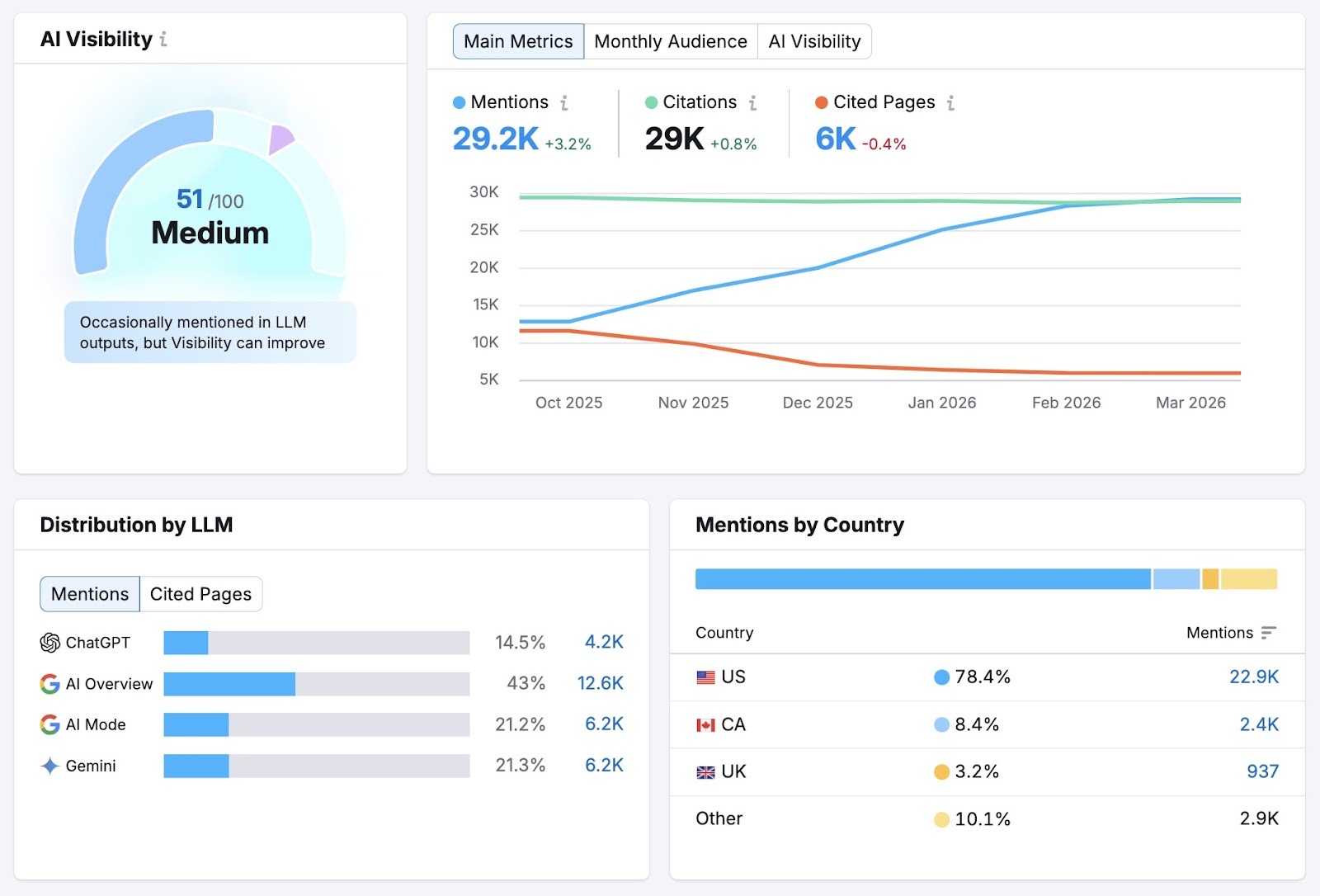Image resolution: width=1320 pixels, height=896 pixels.
Task: Open the Cited Pages tab in Distribution by LLM
Action: [200, 593]
